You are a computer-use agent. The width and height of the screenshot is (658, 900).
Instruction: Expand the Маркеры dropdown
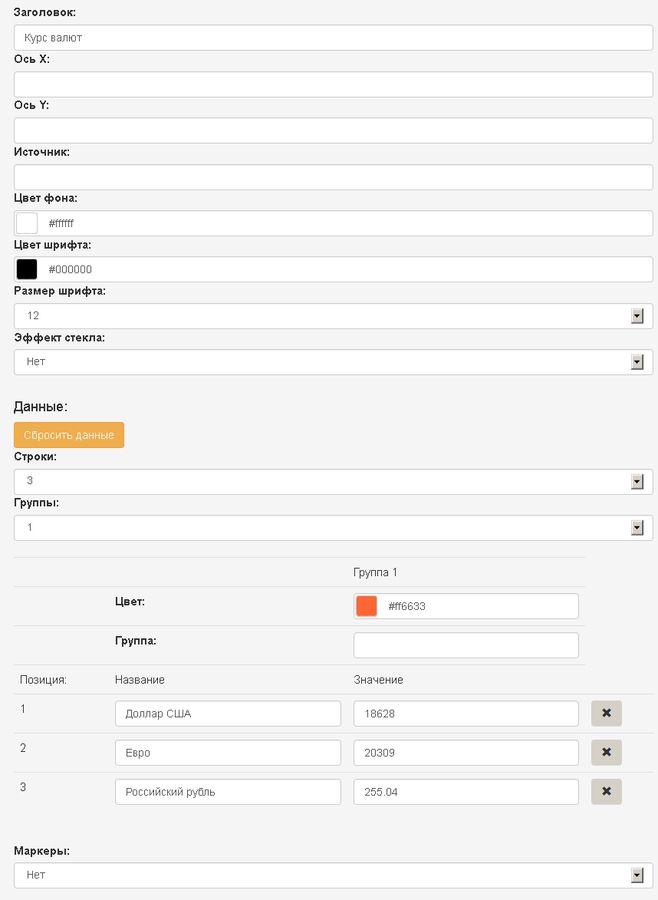coord(334,875)
